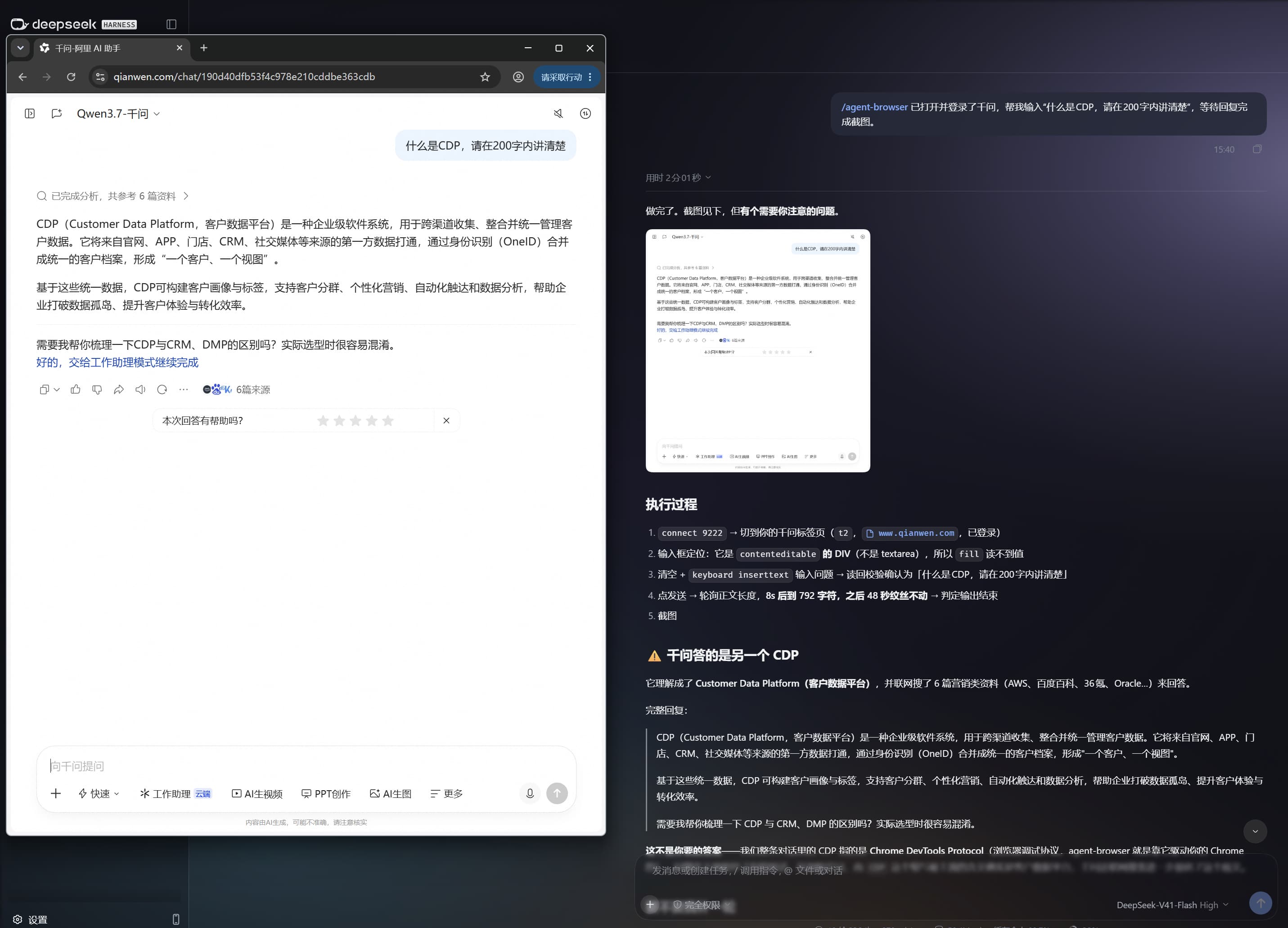The image size is (1288, 928).
Task: Click the microphone voice input icon
Action: 530,793
